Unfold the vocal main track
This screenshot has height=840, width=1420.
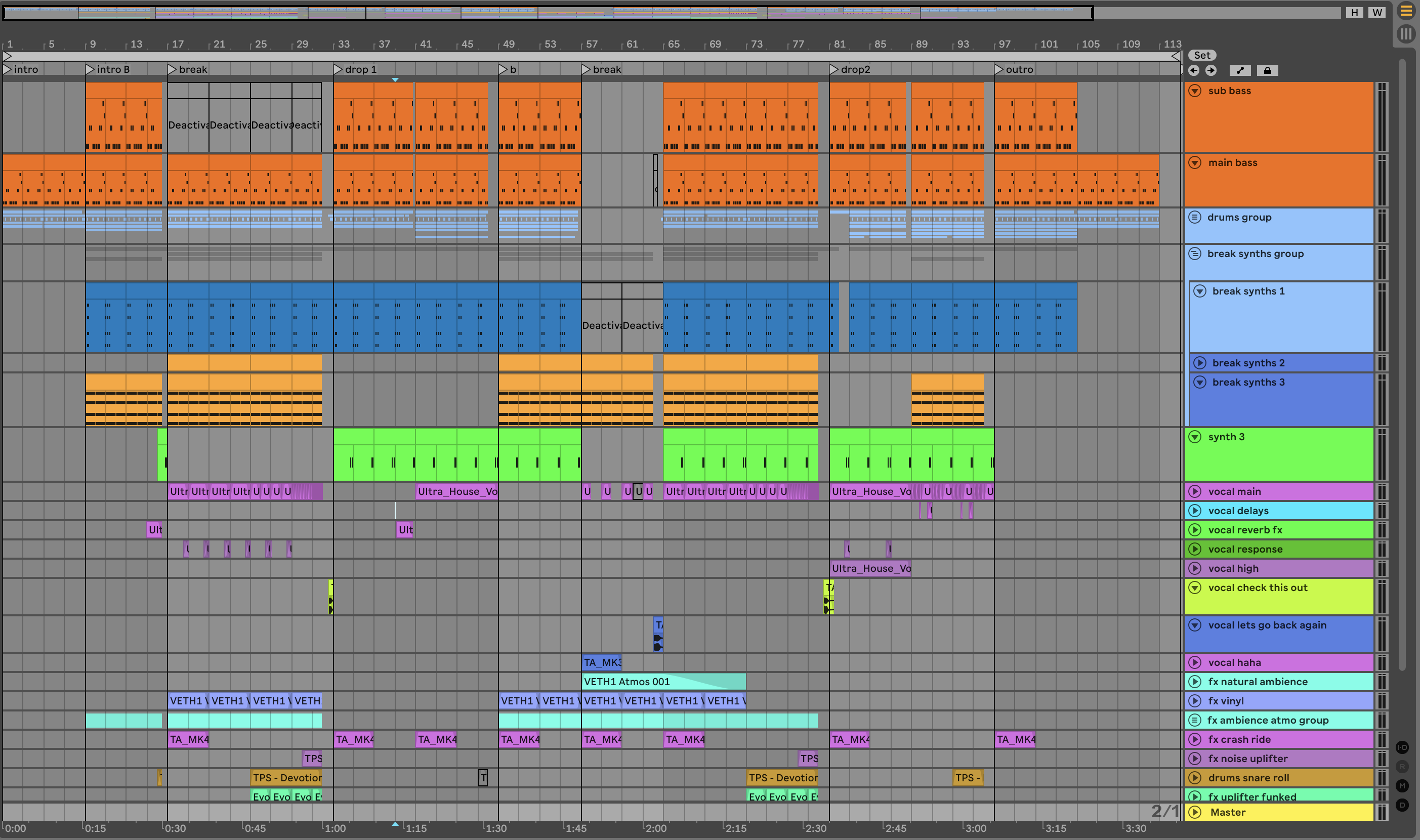(x=1195, y=491)
